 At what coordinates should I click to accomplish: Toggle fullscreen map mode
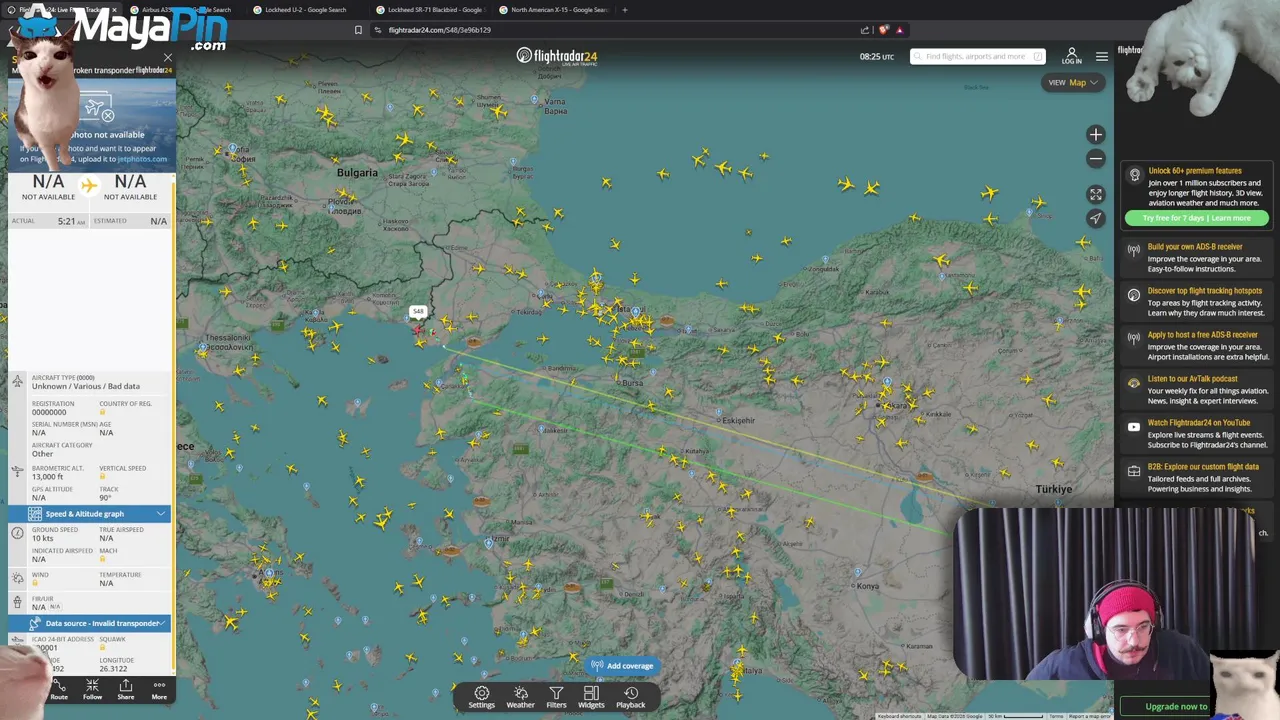coord(1096,194)
